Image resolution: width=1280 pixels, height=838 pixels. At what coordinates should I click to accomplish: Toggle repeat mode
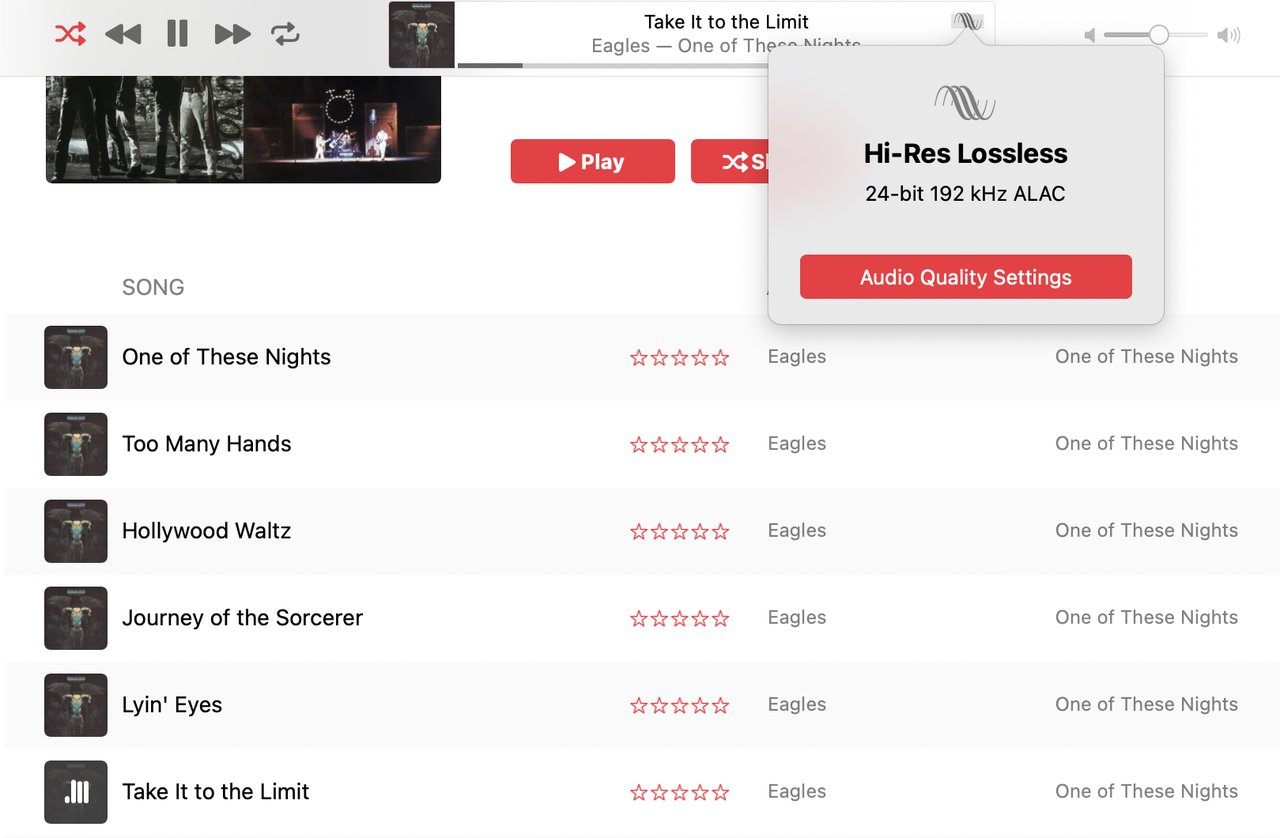[x=286, y=34]
